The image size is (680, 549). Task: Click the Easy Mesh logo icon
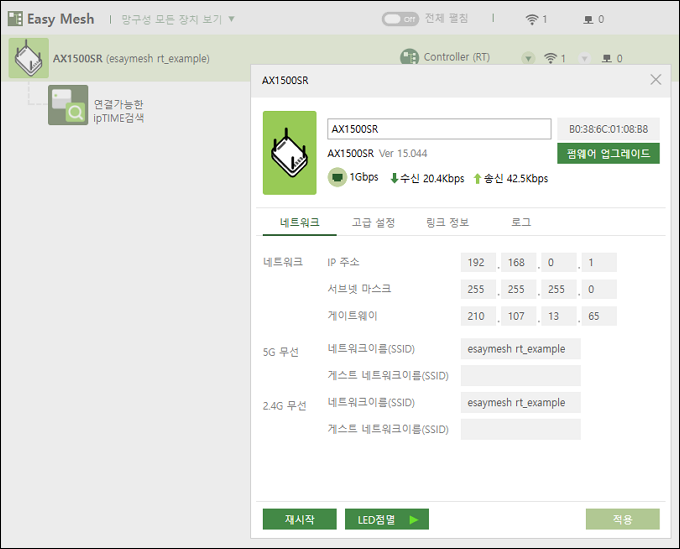tap(15, 19)
